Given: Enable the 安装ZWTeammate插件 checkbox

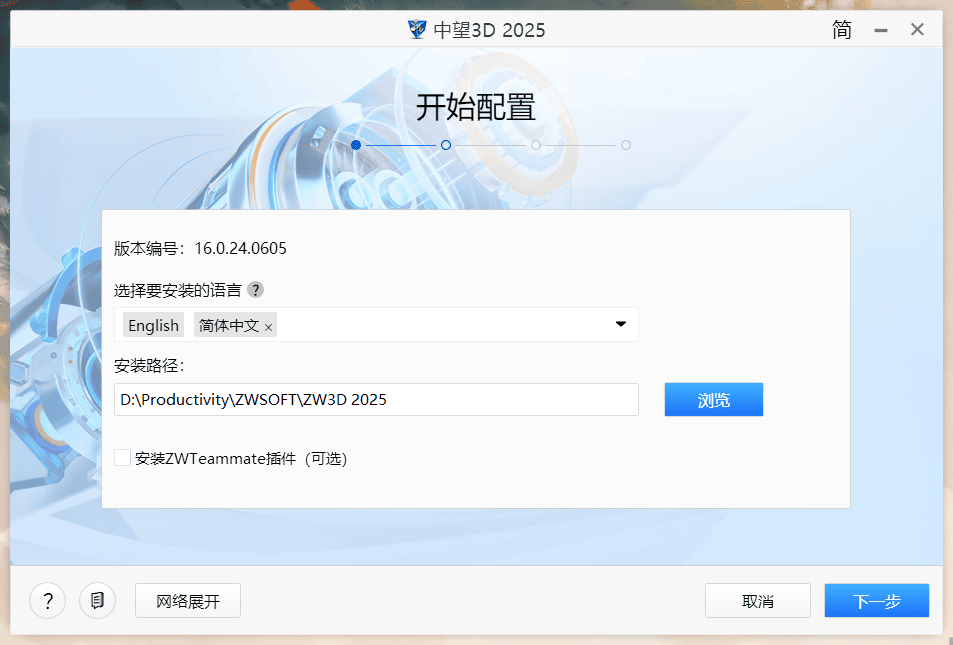Looking at the screenshot, I should [122, 458].
